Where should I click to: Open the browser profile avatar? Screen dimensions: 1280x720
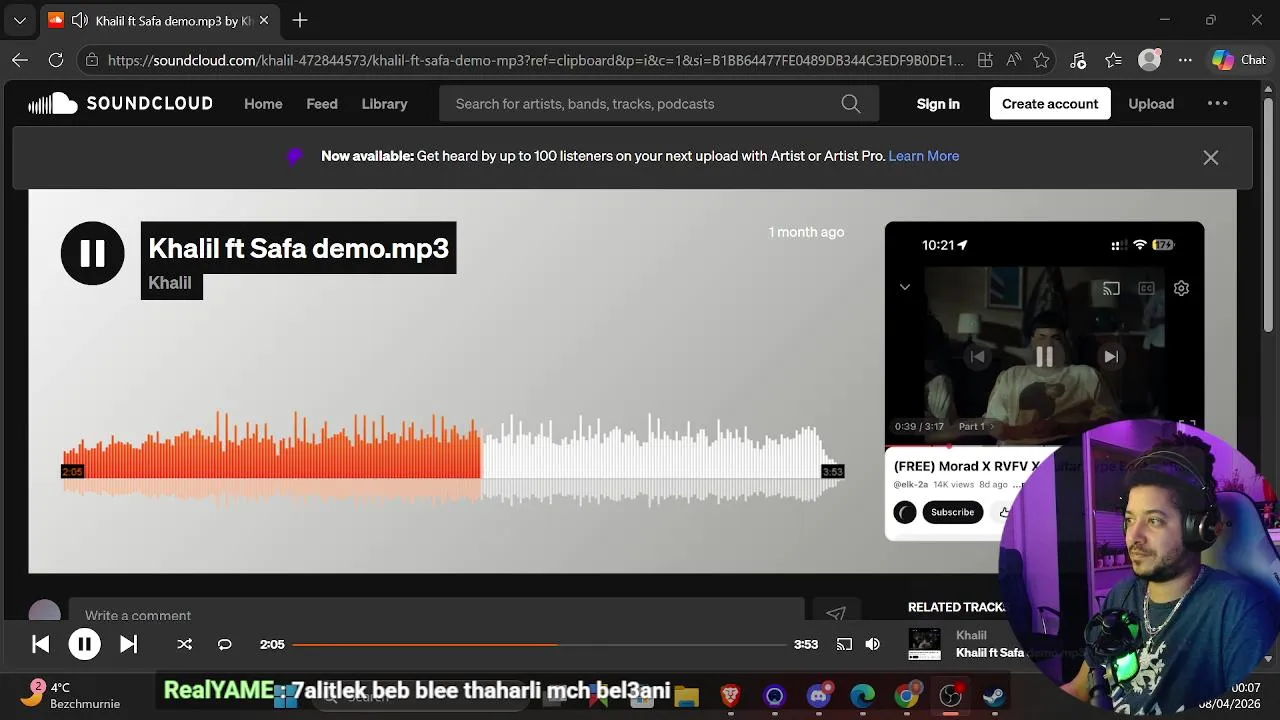[1150, 60]
